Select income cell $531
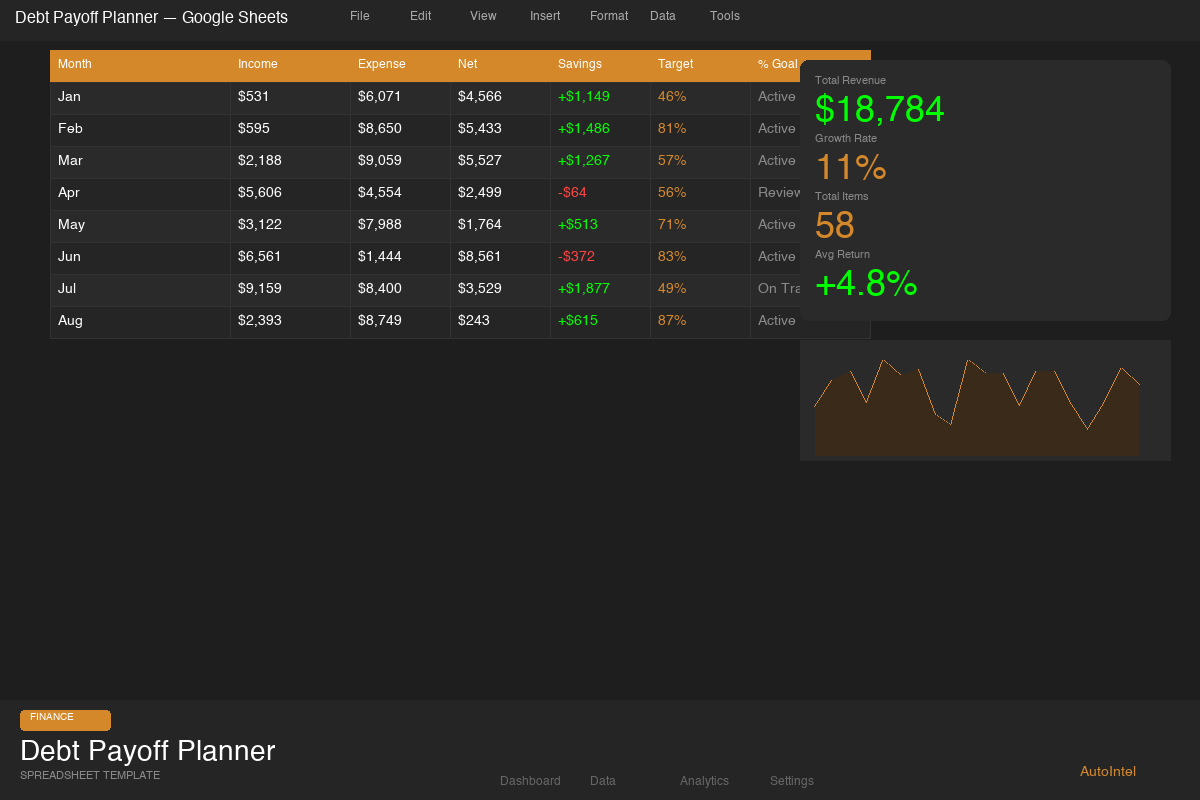 coord(290,98)
